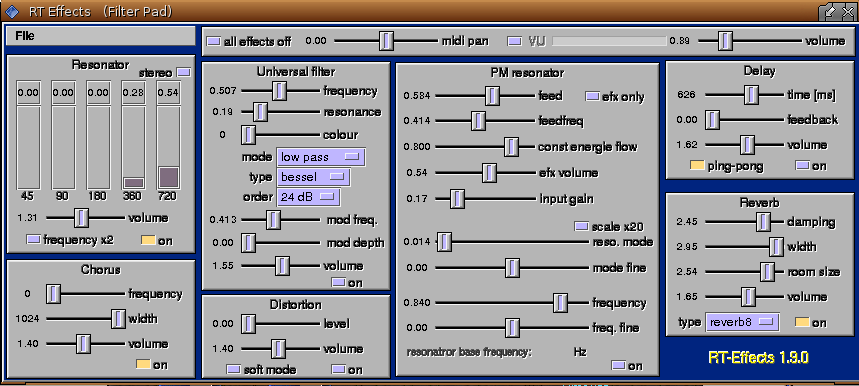The height and width of the screenshot is (386, 859).
Task: Click the 0.54 value box above 720 band
Action: (168, 93)
